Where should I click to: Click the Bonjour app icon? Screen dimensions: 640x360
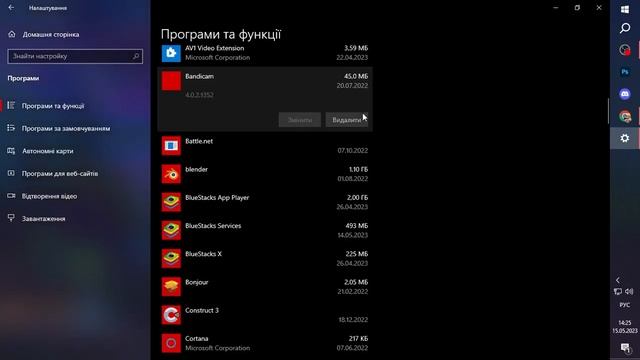(171, 287)
